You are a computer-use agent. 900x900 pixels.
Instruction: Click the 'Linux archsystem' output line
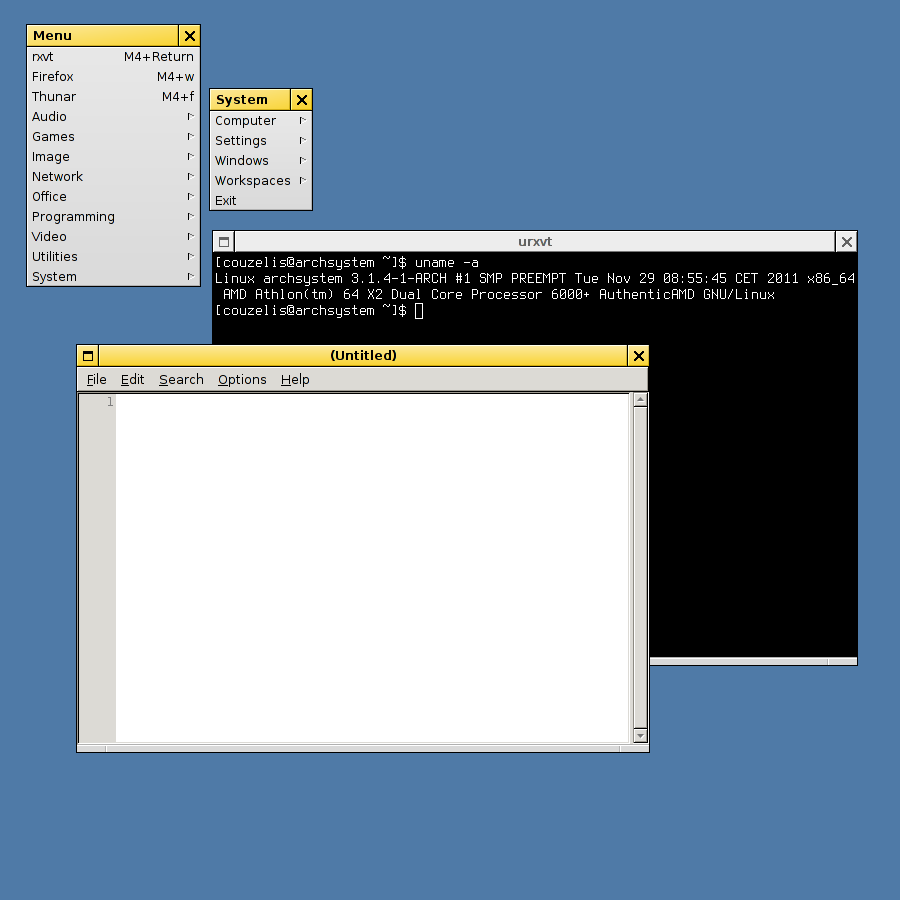(535, 278)
